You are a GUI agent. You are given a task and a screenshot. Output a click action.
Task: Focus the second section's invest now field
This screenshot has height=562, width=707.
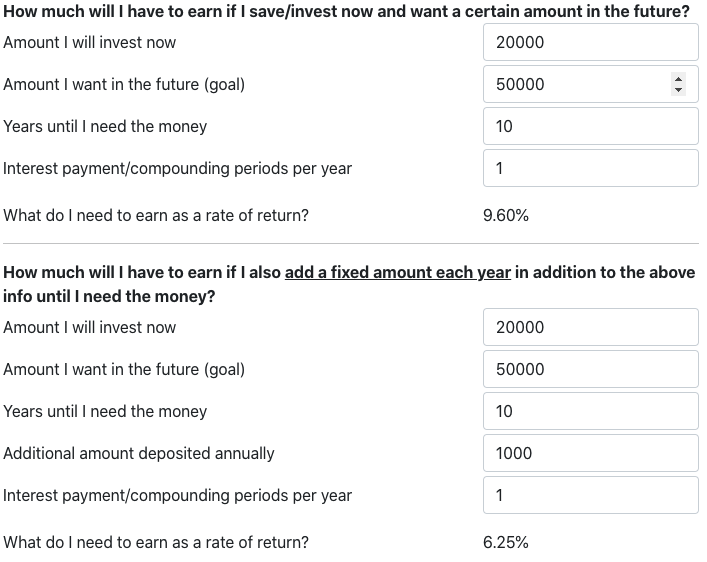pos(591,327)
